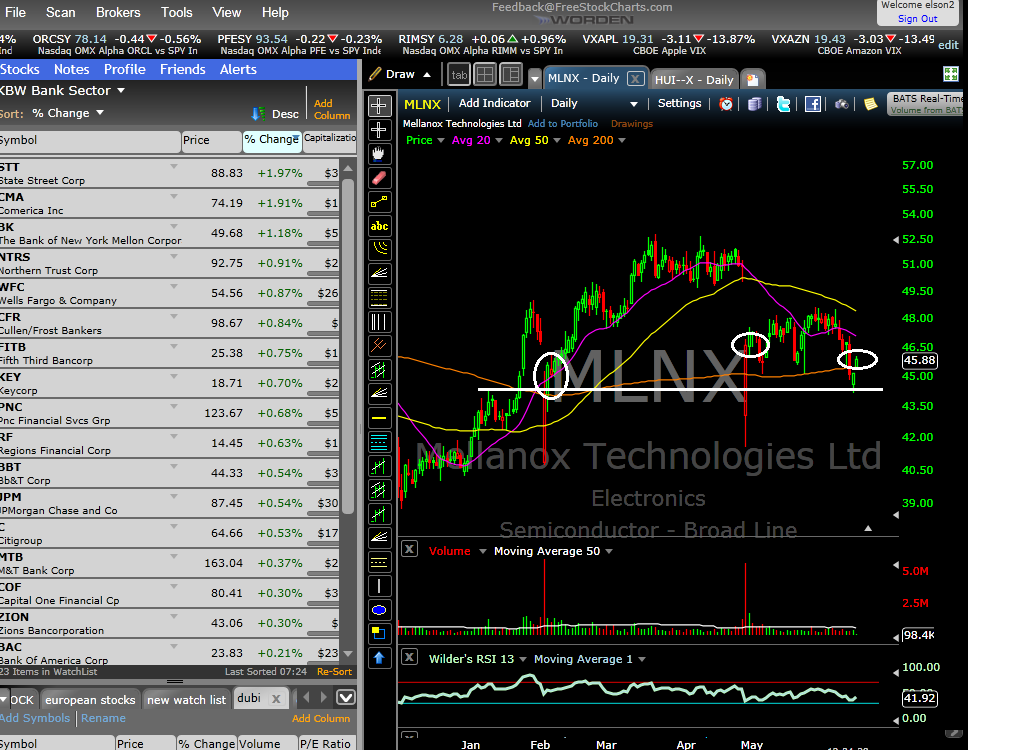The image size is (1019, 750).
Task: Switch to the Notes tab
Action: coord(71,70)
